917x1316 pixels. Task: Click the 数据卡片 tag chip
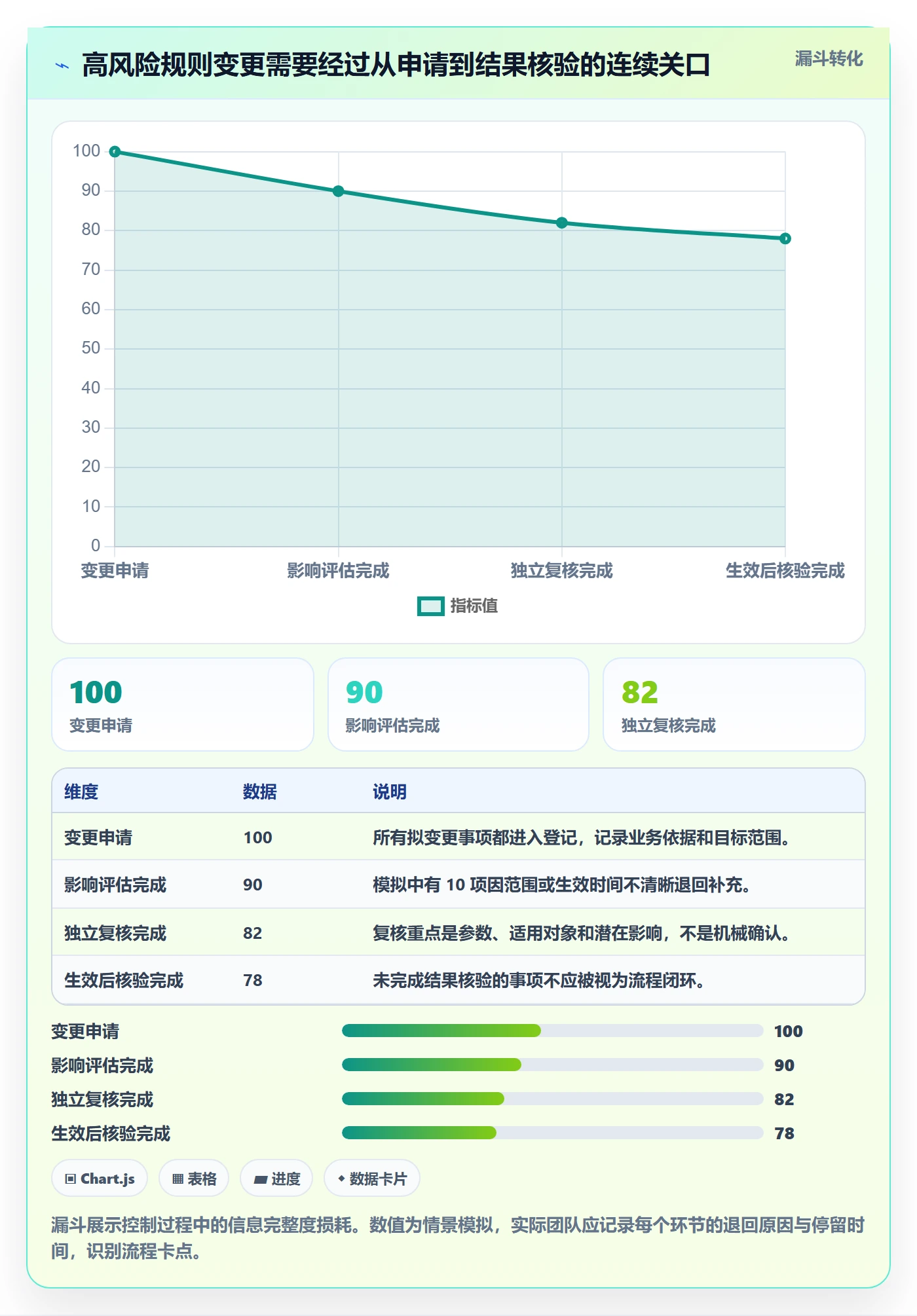tap(372, 1179)
